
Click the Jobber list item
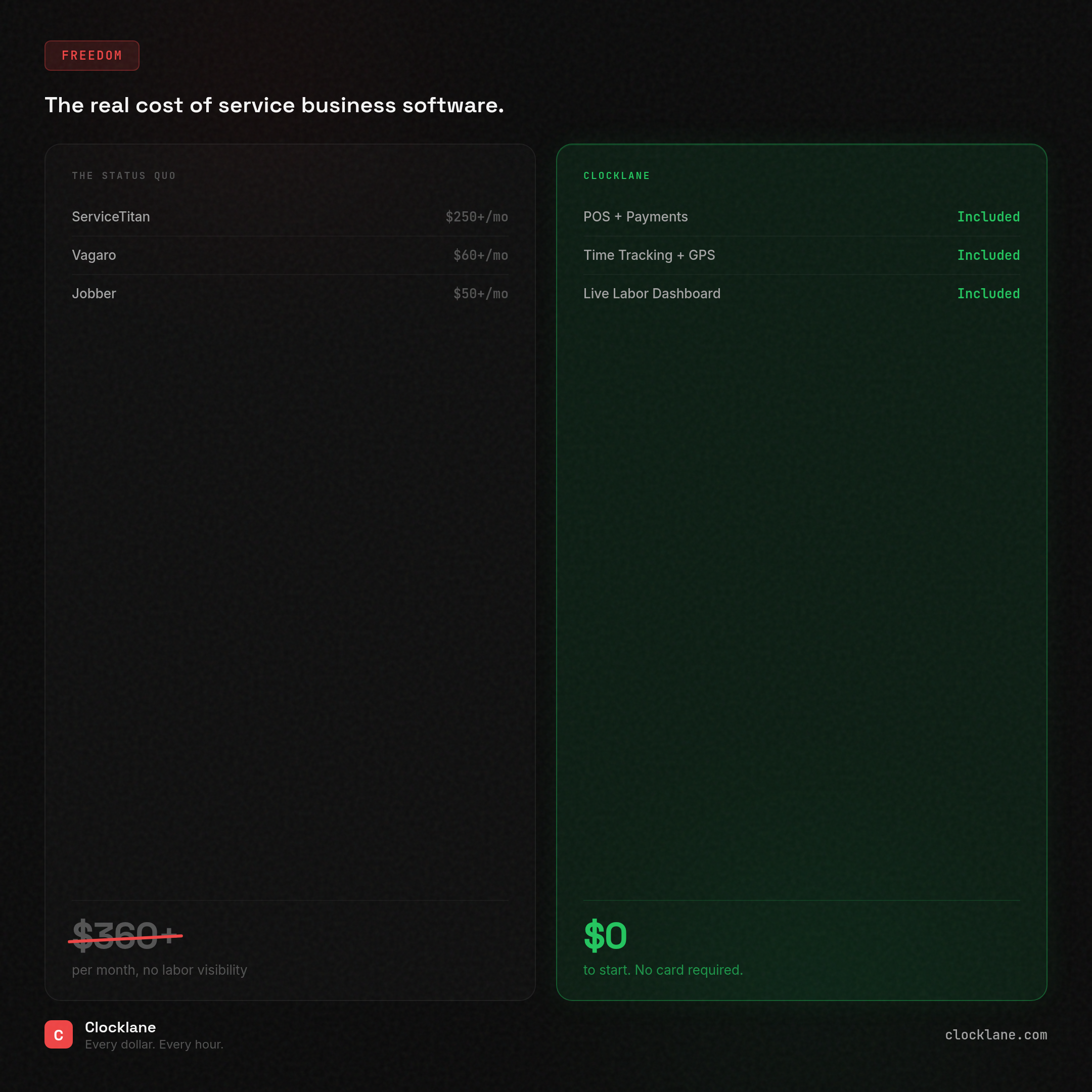[94, 293]
